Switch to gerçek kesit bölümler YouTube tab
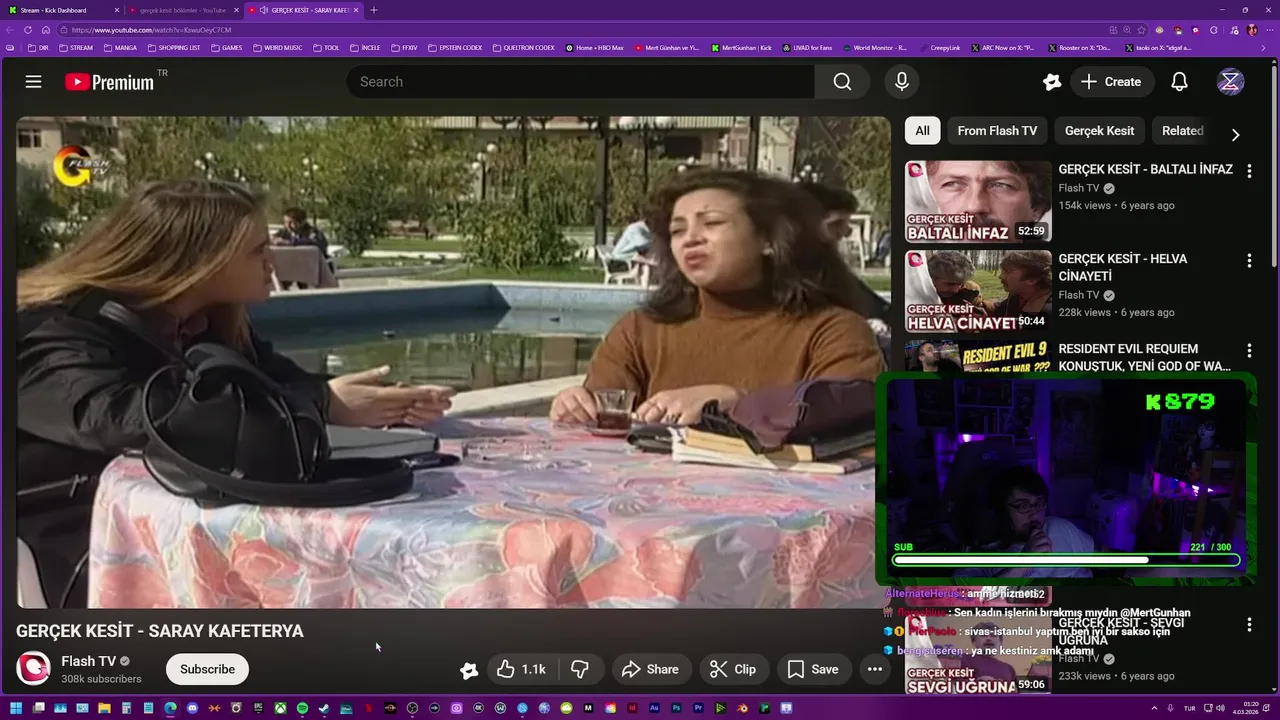The image size is (1280, 720). (x=182, y=10)
